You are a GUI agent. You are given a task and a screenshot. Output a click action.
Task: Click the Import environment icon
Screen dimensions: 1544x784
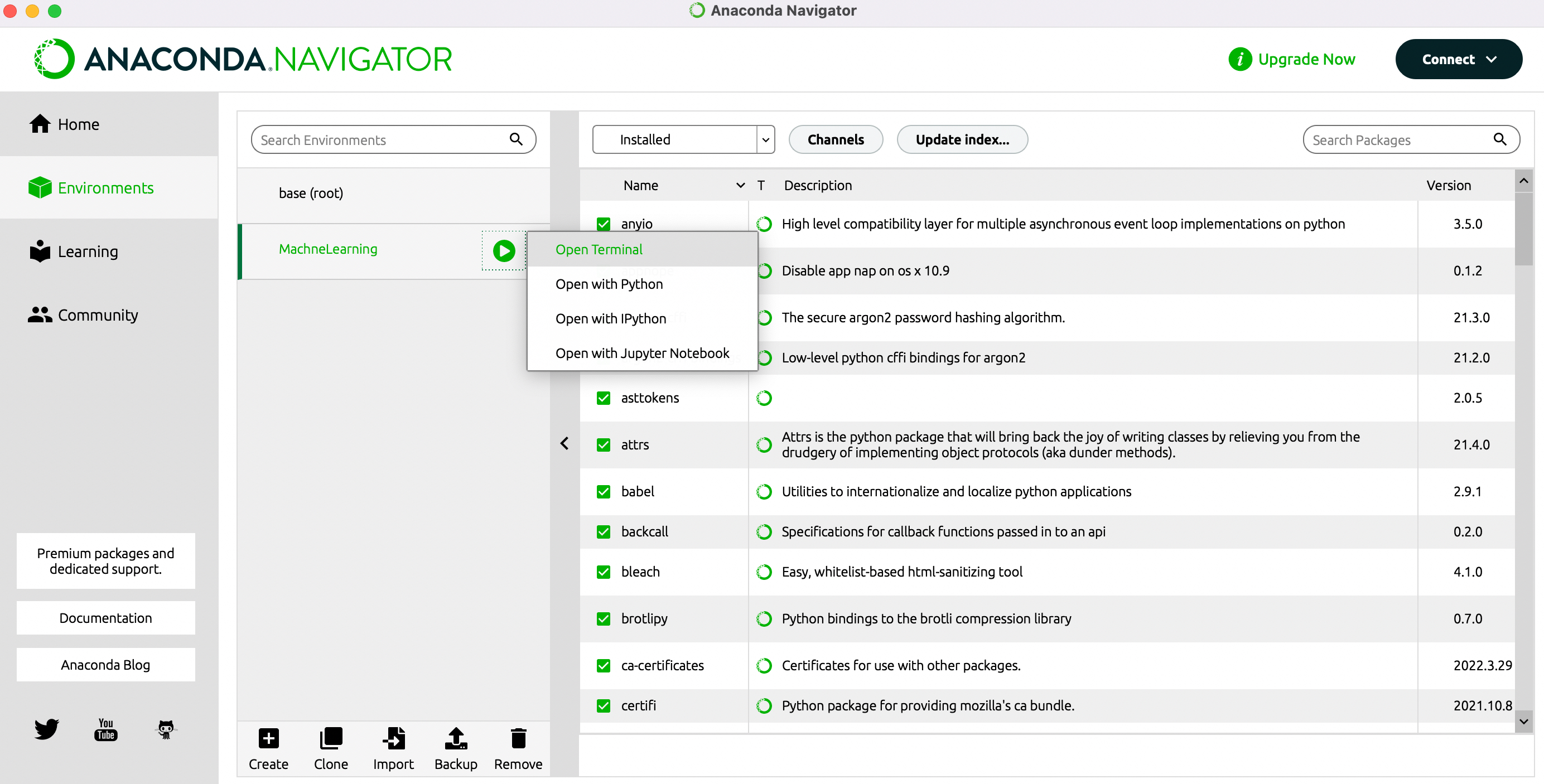click(393, 738)
